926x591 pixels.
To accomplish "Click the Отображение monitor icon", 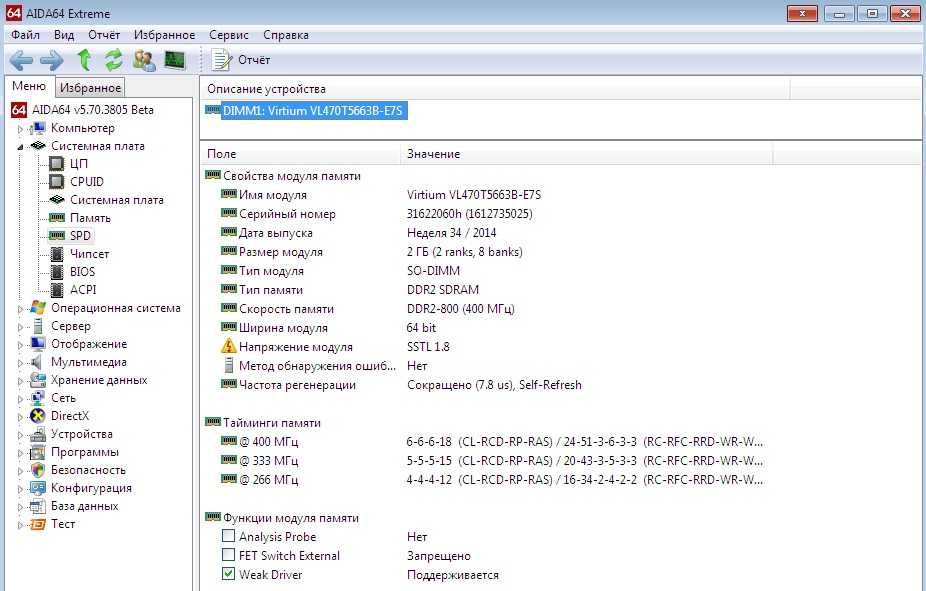I will point(38,344).
